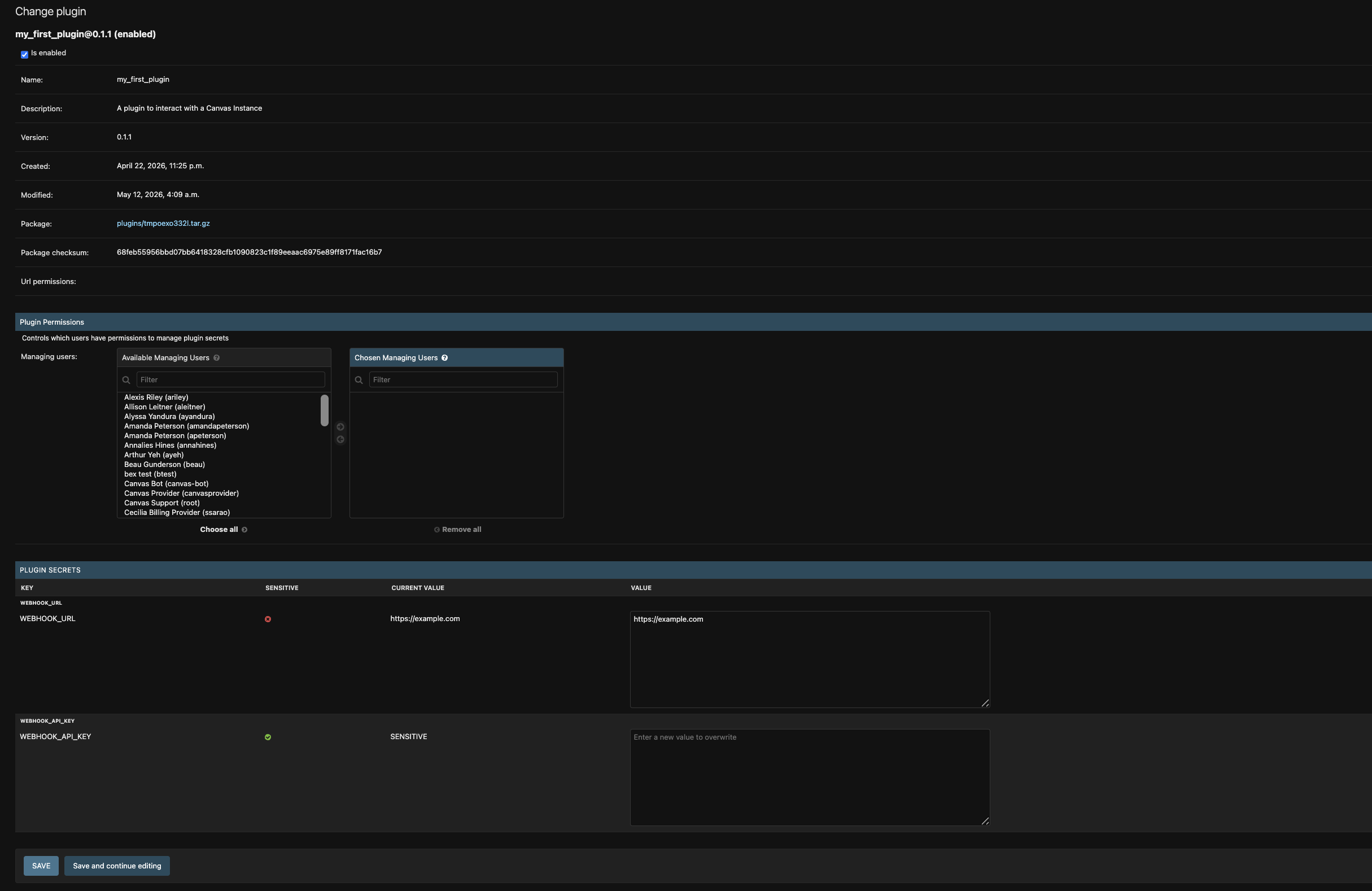Click the plugin description text

tap(189, 108)
